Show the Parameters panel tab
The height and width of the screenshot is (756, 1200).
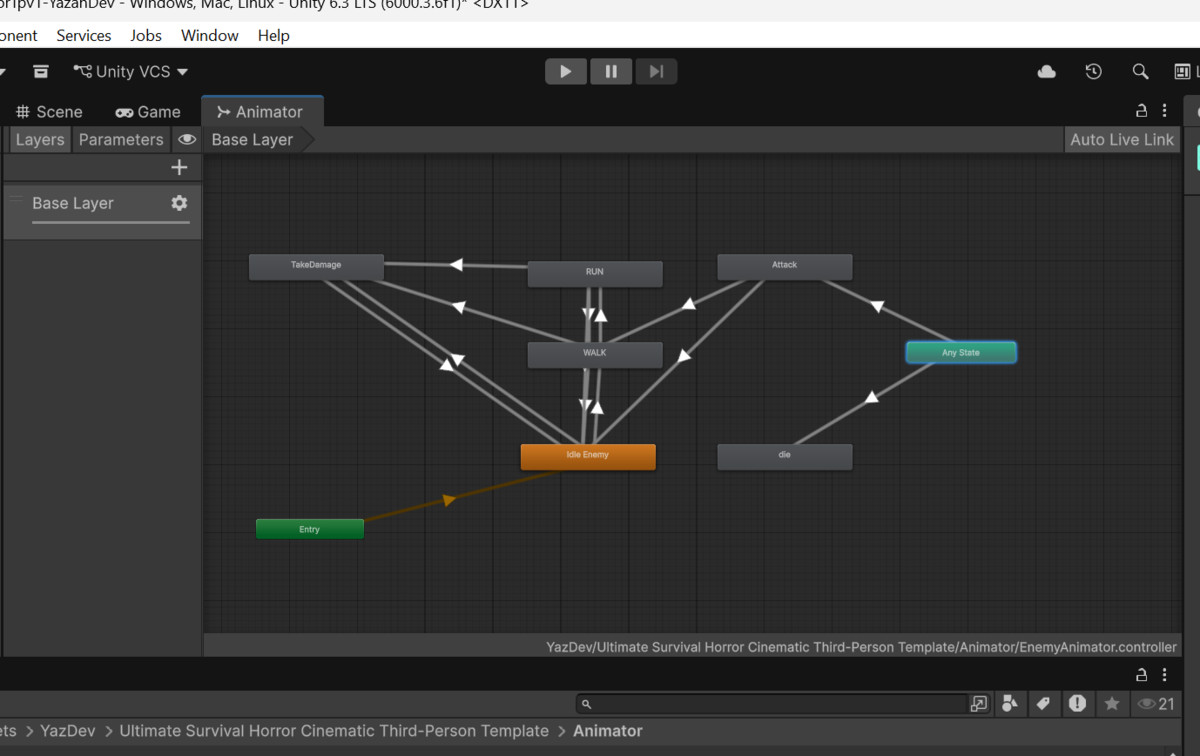coord(121,140)
